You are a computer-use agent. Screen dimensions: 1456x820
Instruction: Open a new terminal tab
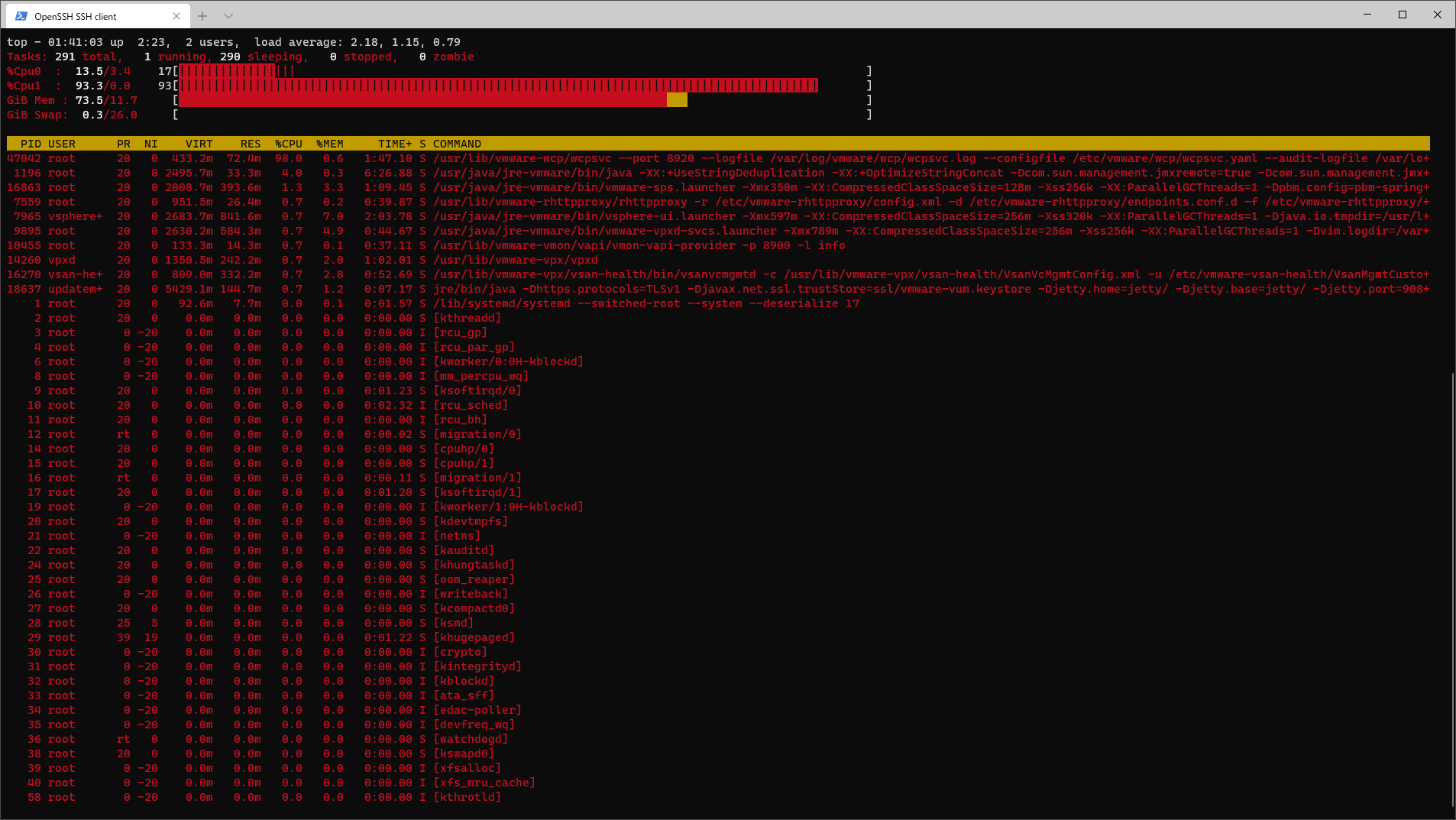coord(202,15)
